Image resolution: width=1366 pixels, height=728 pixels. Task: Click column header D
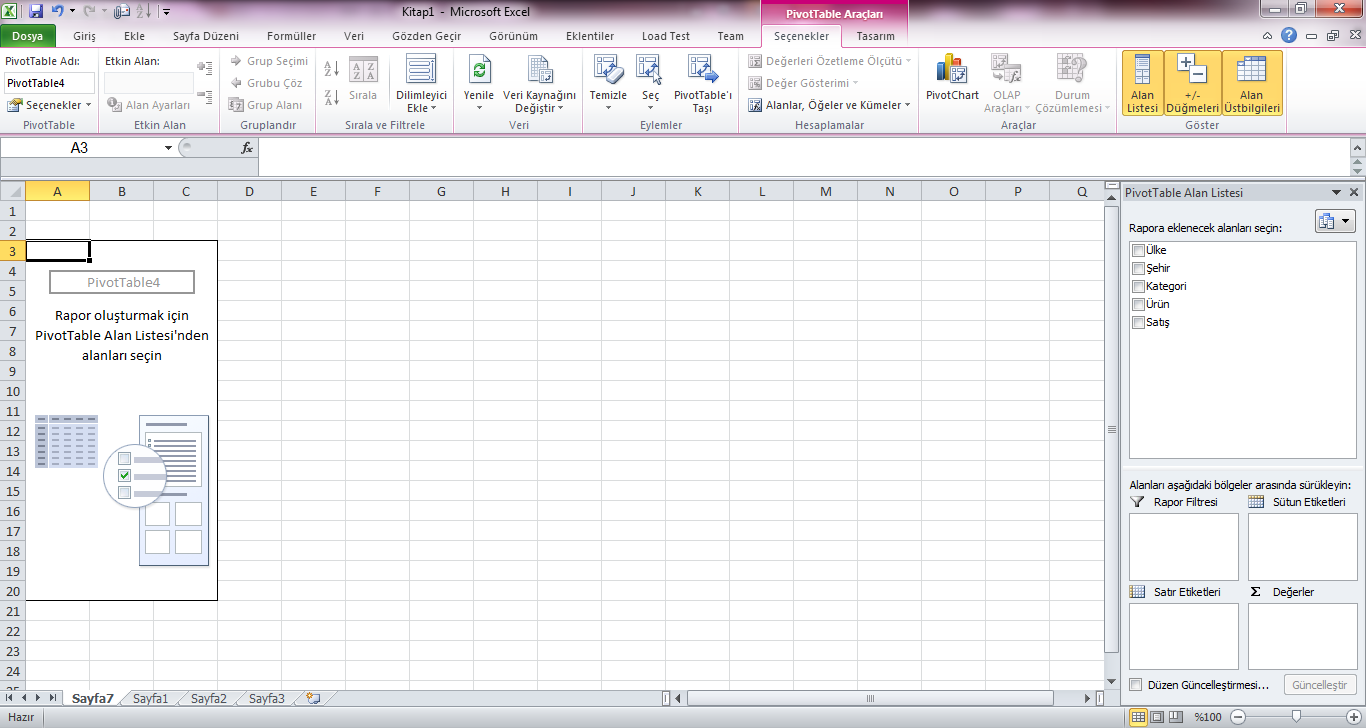[249, 192]
